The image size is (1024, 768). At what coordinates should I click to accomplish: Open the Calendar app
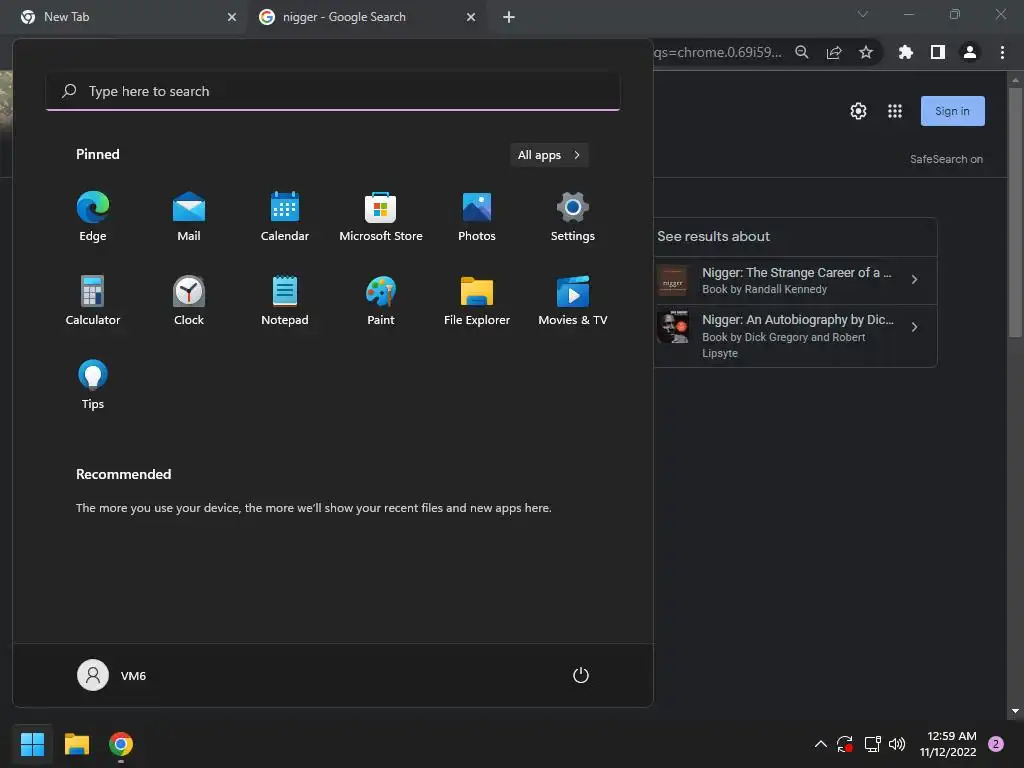click(285, 217)
